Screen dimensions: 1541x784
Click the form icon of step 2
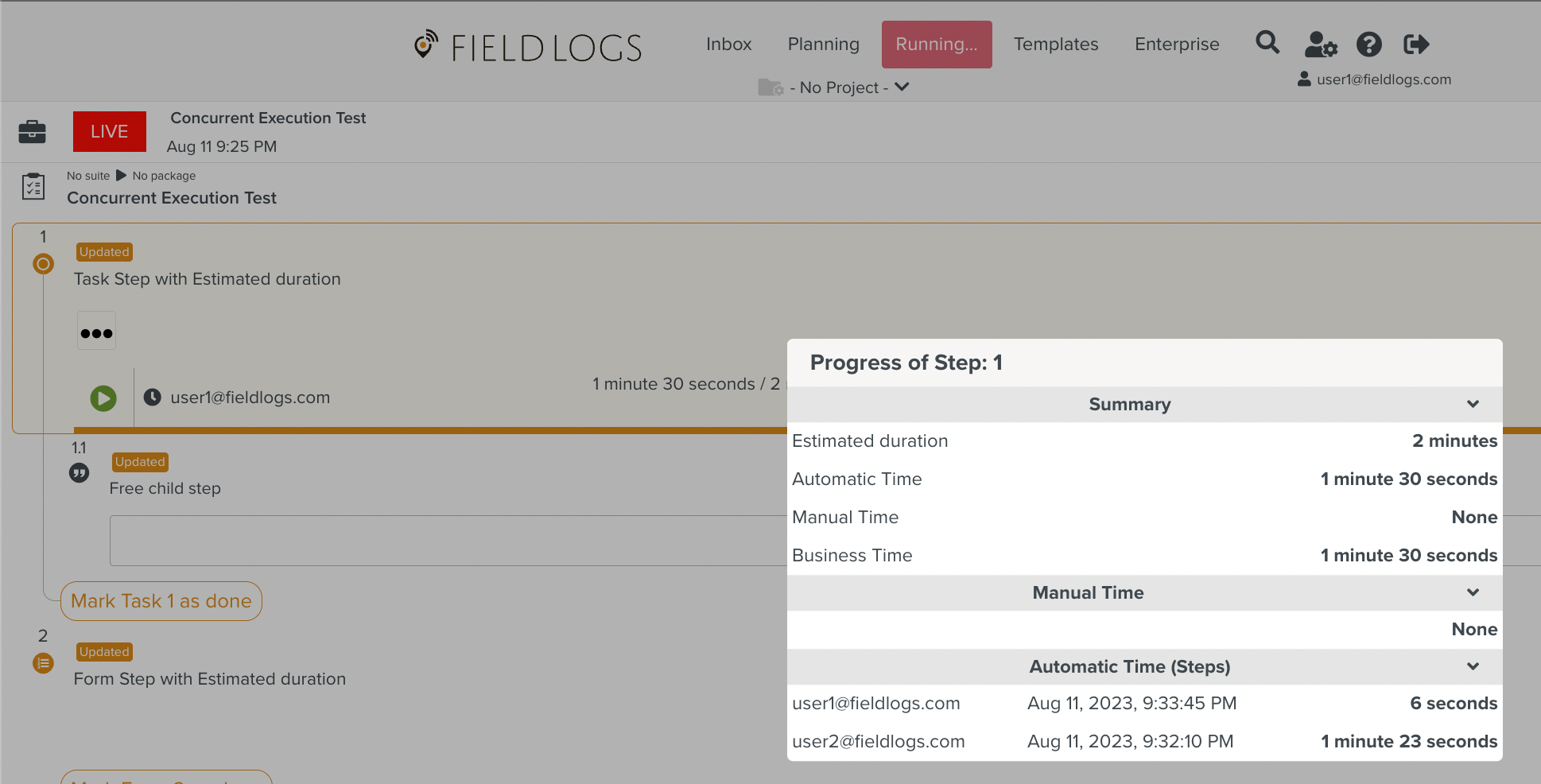click(44, 663)
